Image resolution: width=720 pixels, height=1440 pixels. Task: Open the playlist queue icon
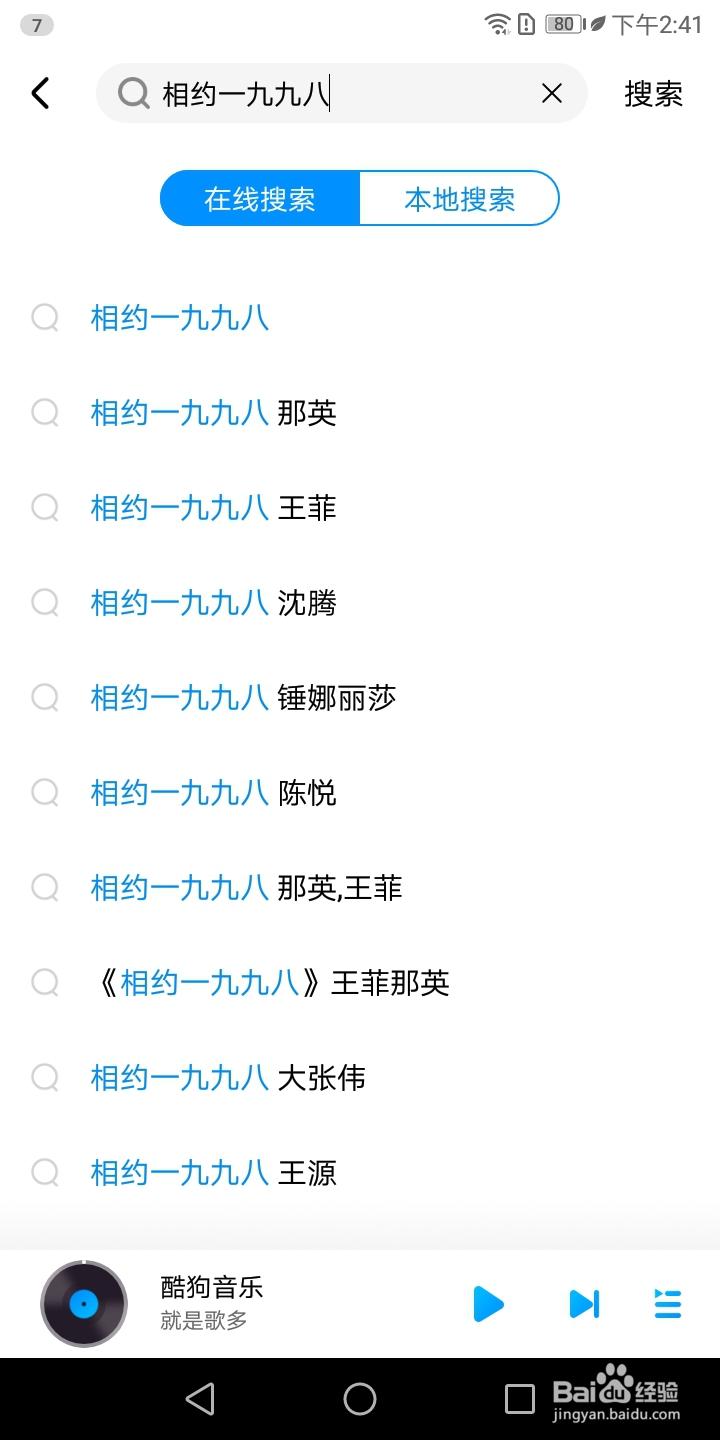coord(667,1304)
